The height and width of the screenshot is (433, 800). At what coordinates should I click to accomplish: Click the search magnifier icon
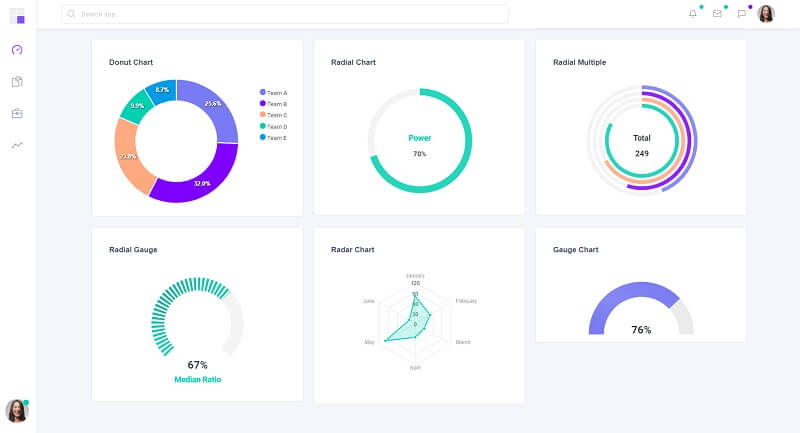pyautogui.click(x=71, y=14)
